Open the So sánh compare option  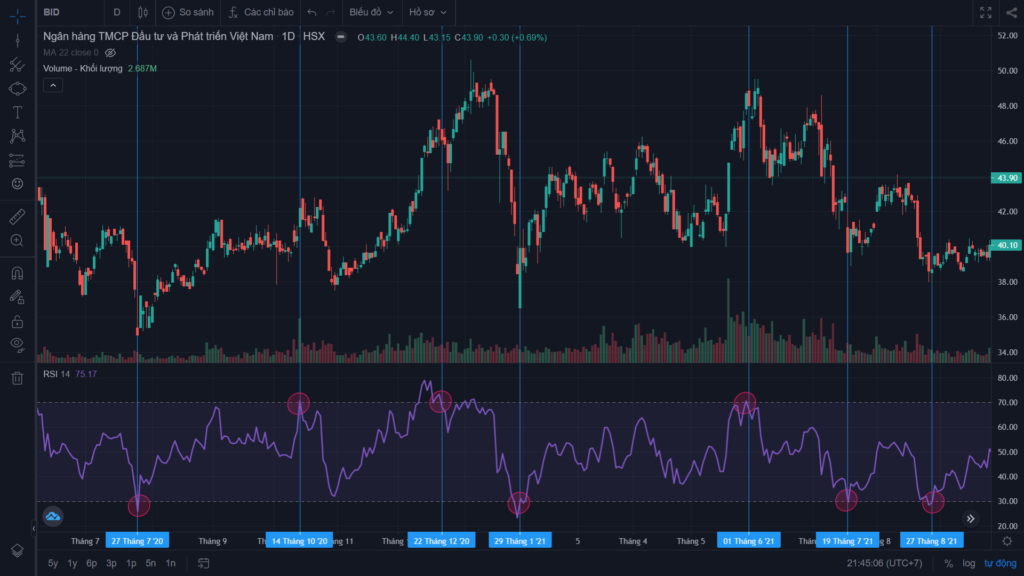pos(188,12)
